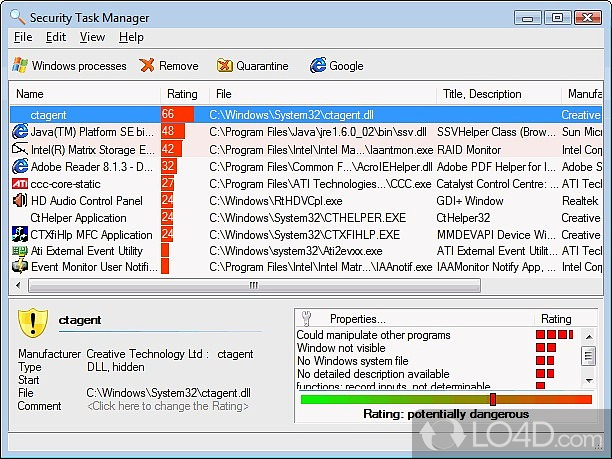Viewport: 612px width, 459px height.
Task: Click 'Rating: potentially dangerous' label
Action: 446,414
